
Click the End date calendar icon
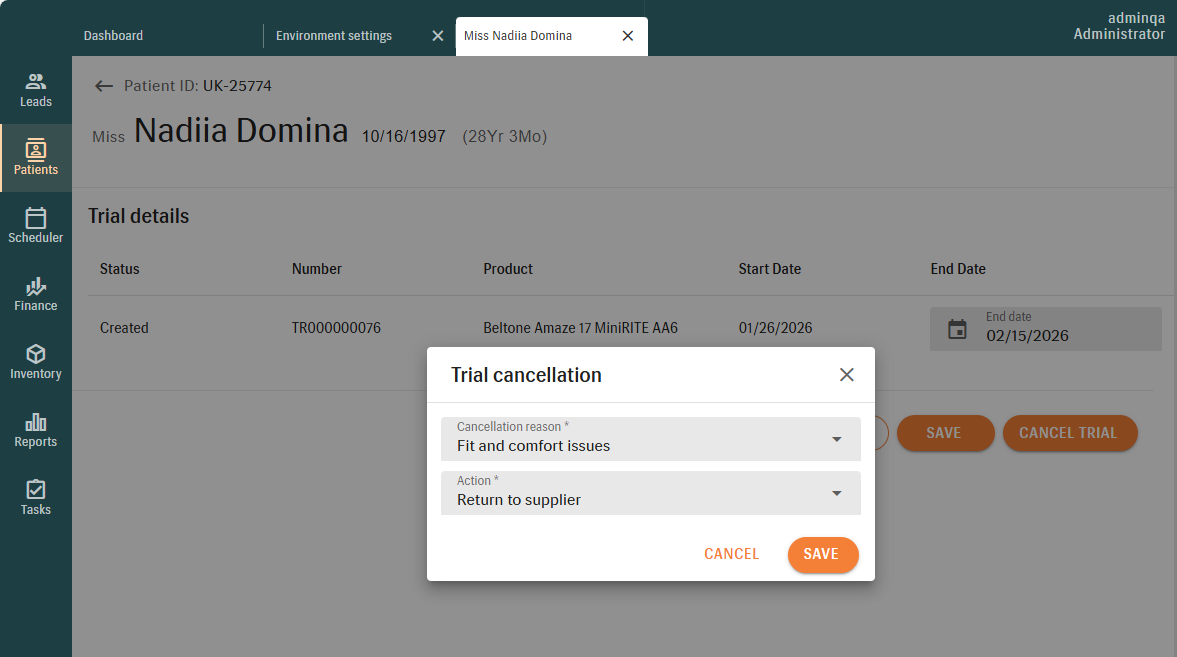coord(957,329)
